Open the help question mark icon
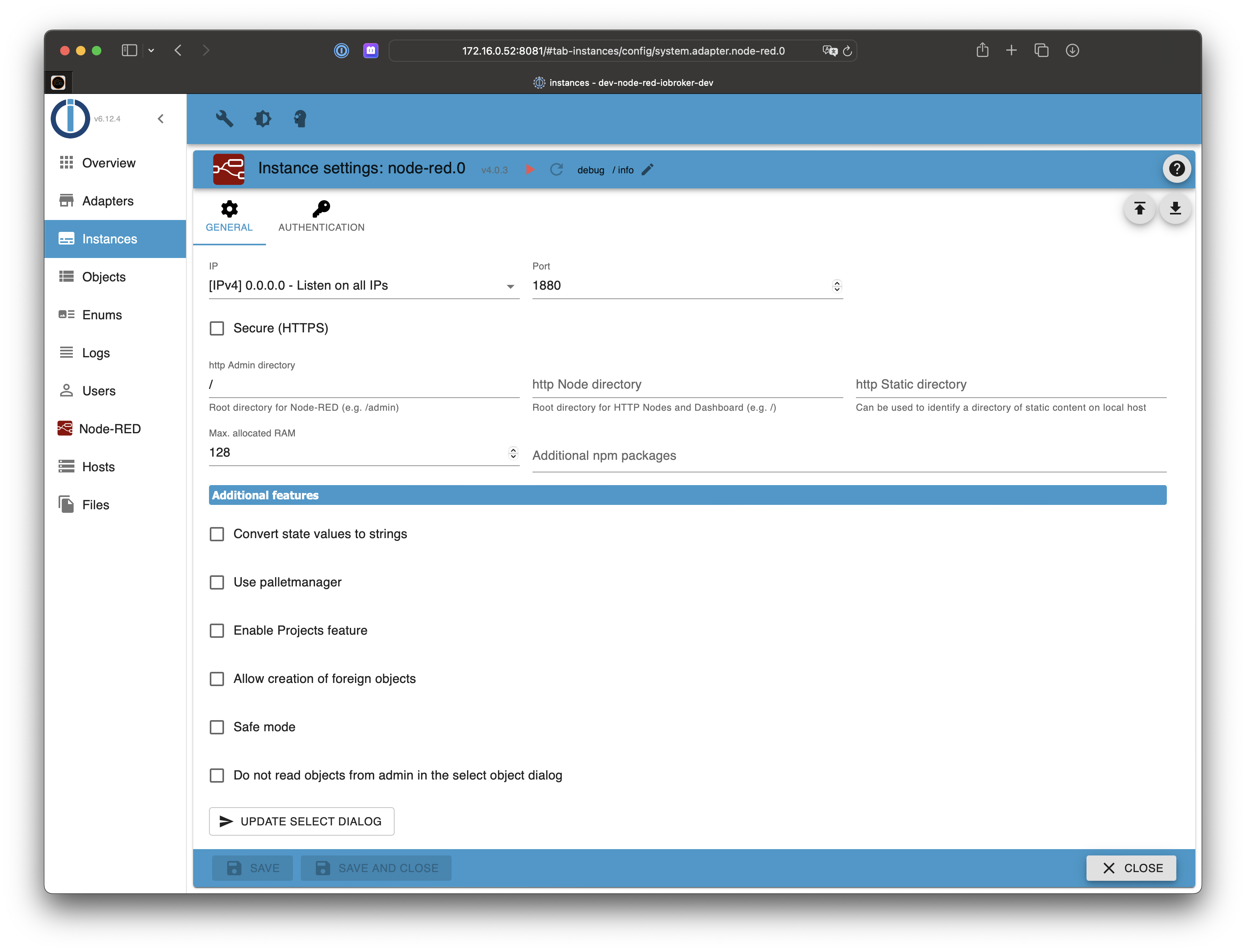Viewport: 1246px width, 952px height. coord(1177,168)
